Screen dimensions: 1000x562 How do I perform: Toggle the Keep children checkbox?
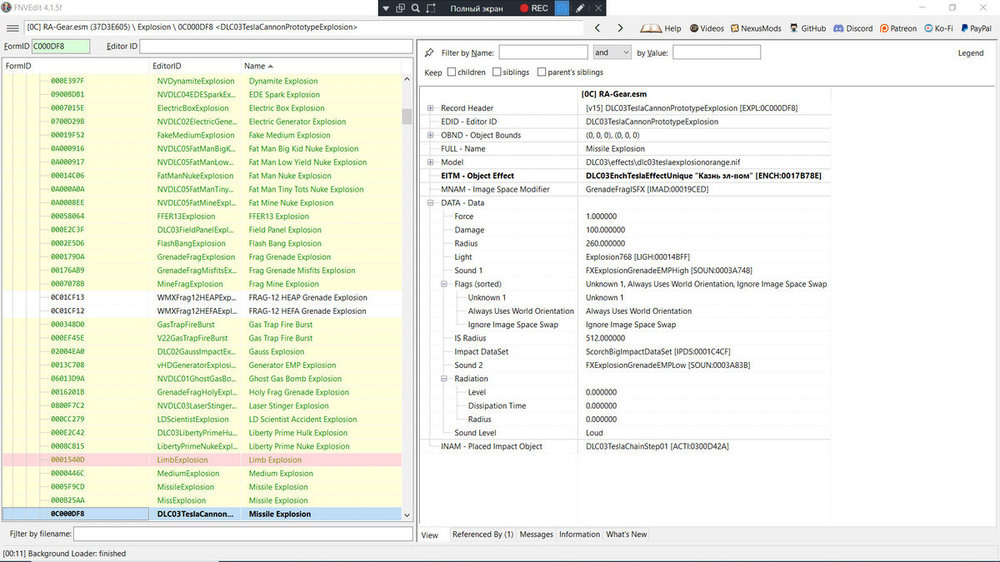click(x=452, y=72)
